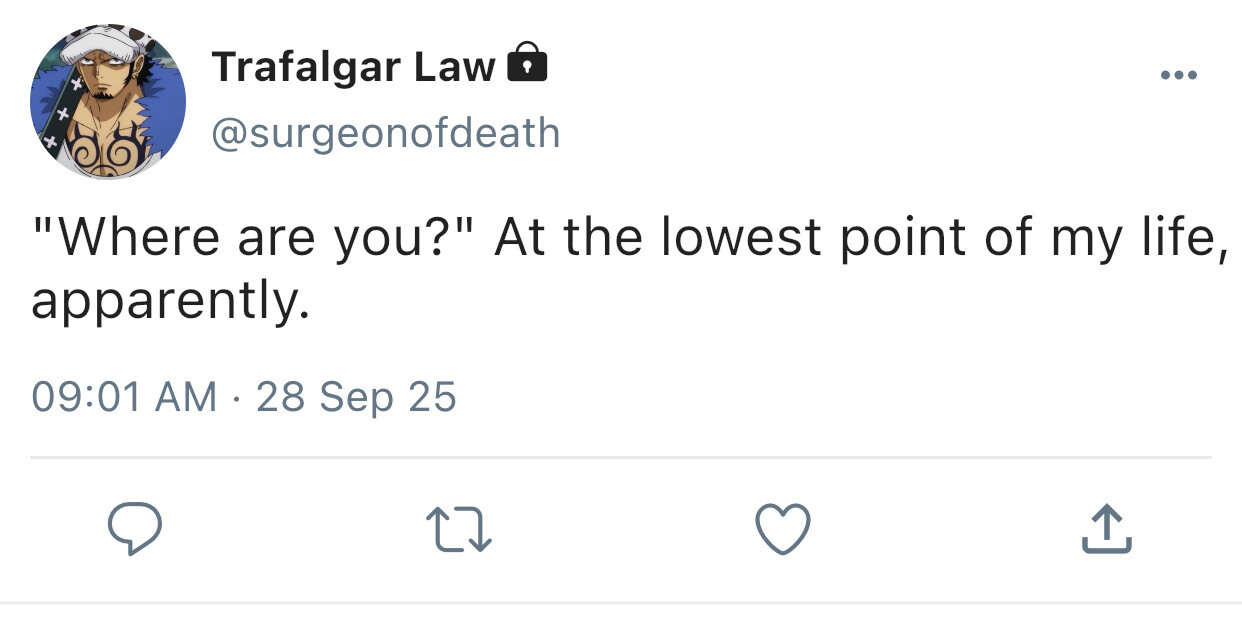Viewport: 1242px width, 621px height.
Task: Click the word "At" starting the reply sentence
Action: (520, 238)
